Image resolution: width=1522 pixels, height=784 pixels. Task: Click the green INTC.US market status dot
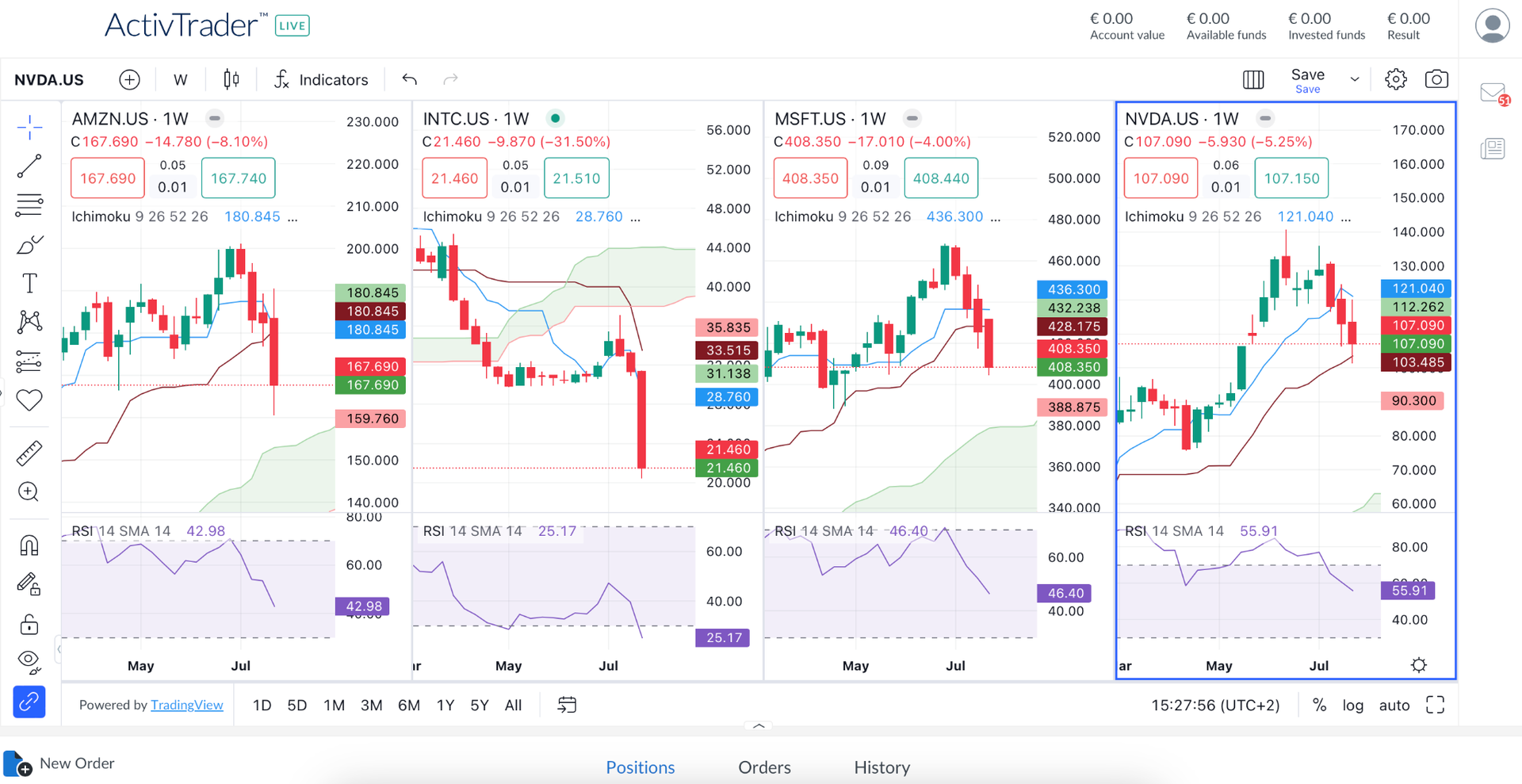pos(556,118)
